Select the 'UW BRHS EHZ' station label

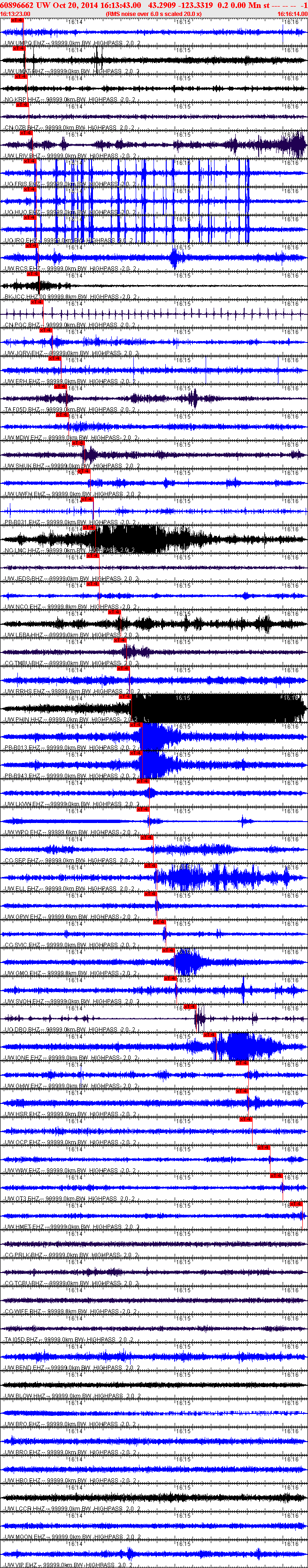(25, 691)
